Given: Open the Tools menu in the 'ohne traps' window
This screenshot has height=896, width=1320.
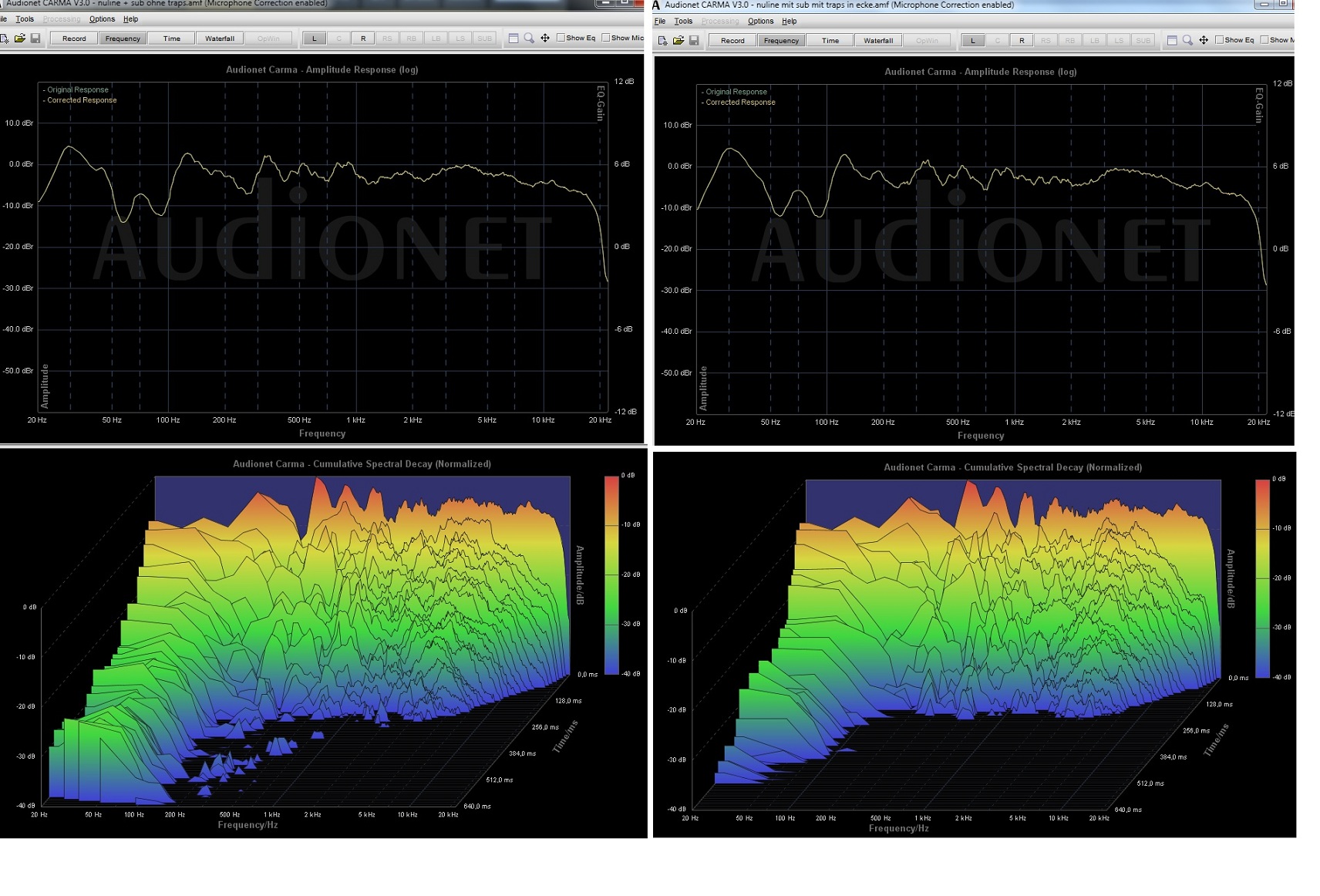Looking at the screenshot, I should (25, 19).
